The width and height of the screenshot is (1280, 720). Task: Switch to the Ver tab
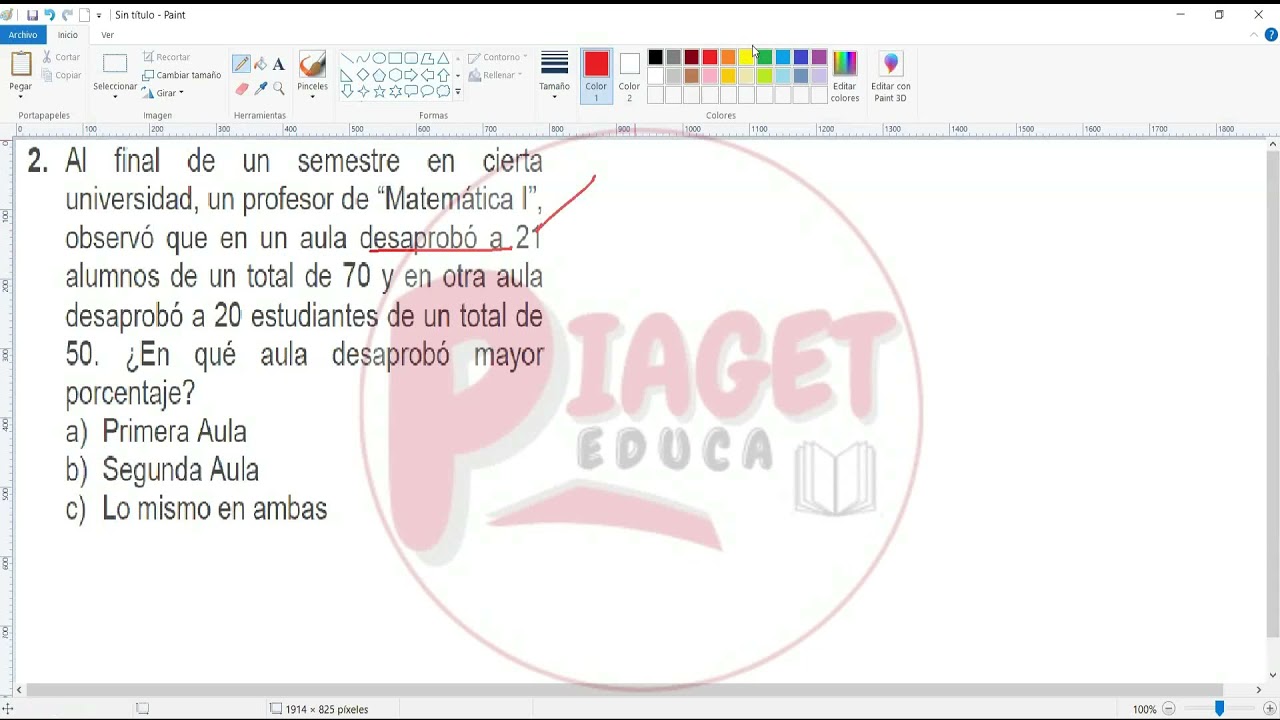pyautogui.click(x=107, y=35)
